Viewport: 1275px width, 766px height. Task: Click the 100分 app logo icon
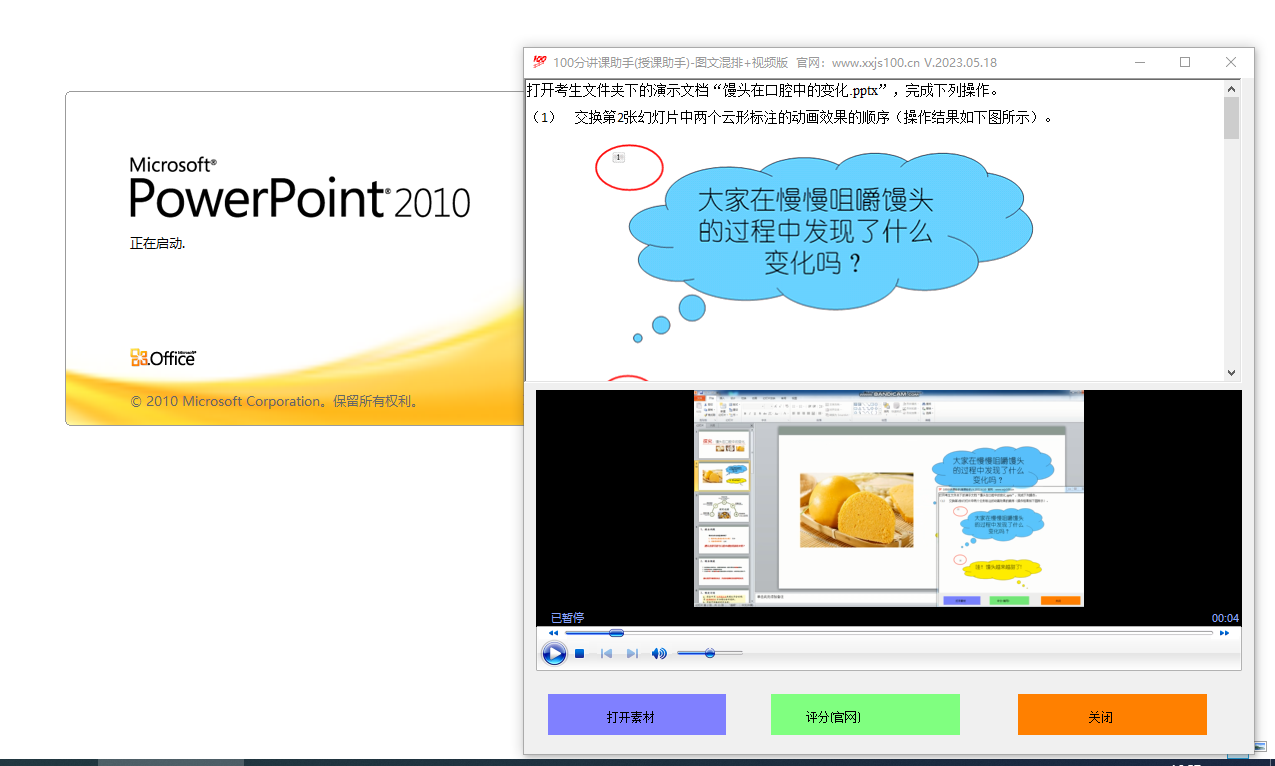click(540, 62)
